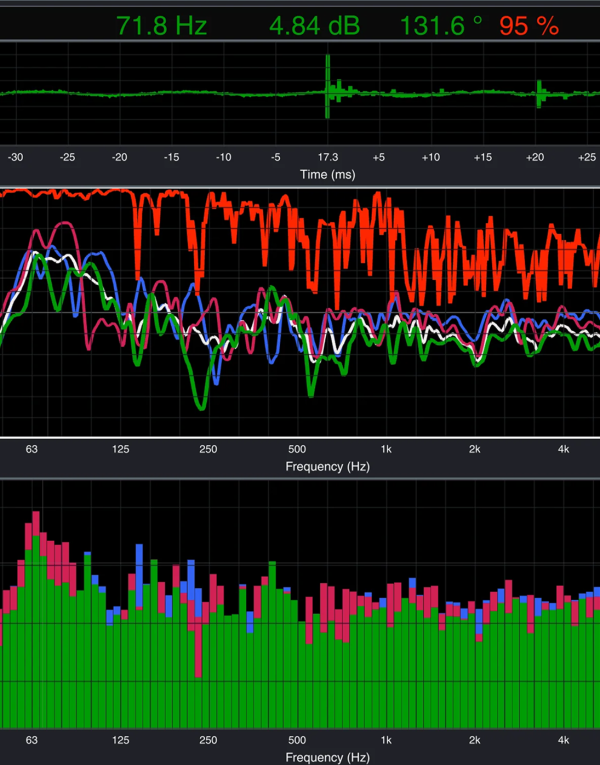Click the Time (ms) axis label
This screenshot has height=765, width=600.
(327, 174)
